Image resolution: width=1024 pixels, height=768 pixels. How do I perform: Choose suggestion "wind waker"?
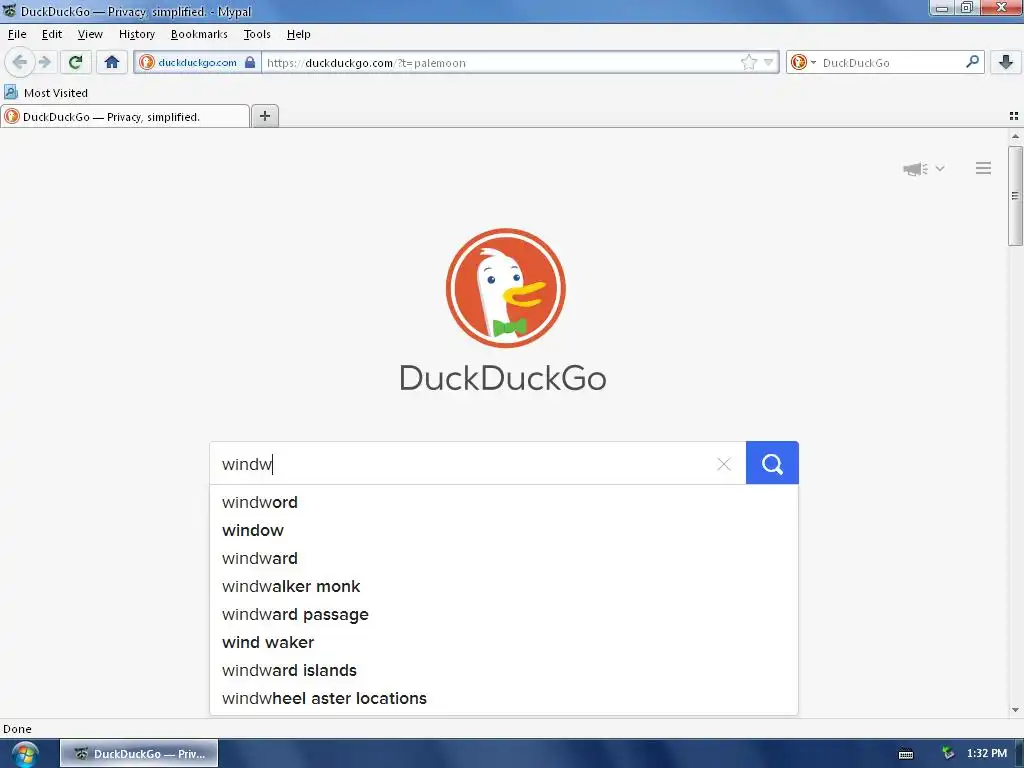[504, 643]
